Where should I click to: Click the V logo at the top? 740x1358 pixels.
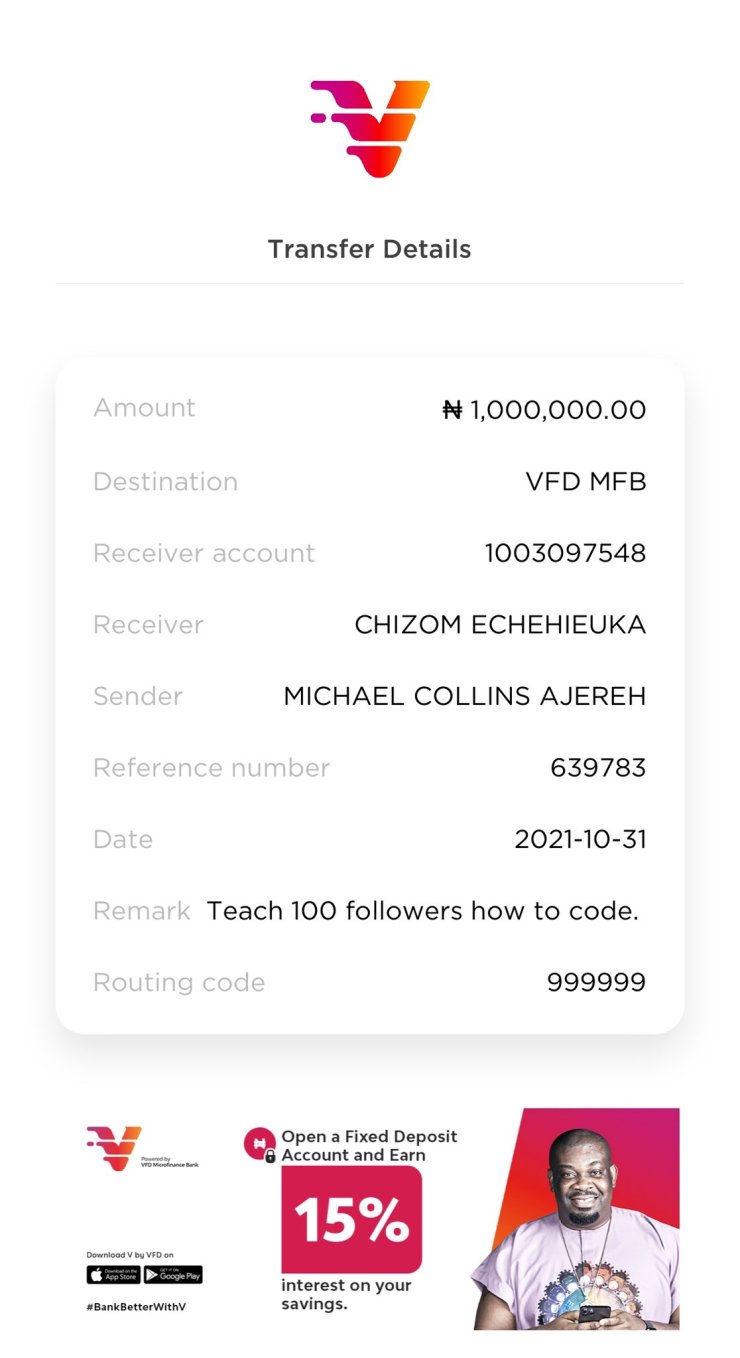click(370, 129)
